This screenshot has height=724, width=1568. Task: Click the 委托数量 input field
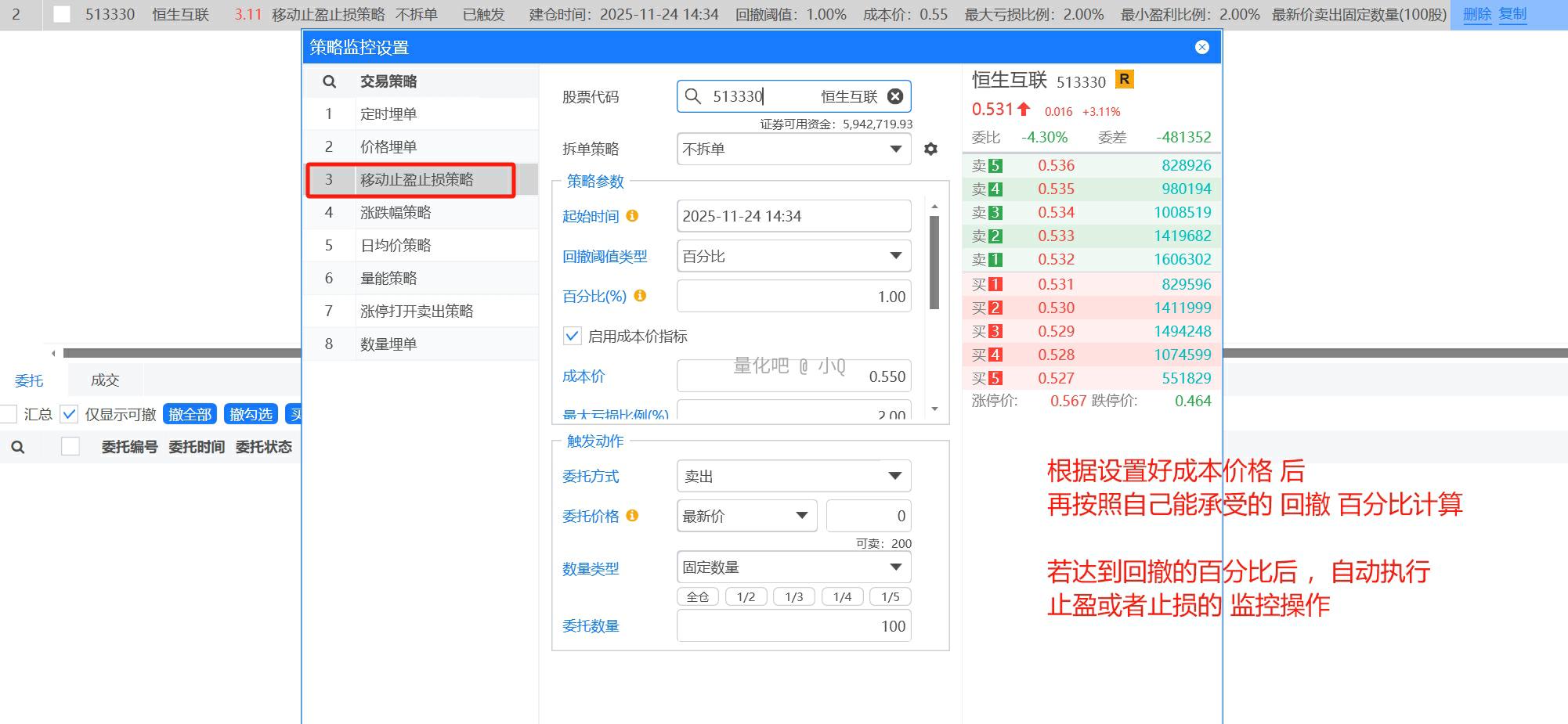click(x=793, y=626)
